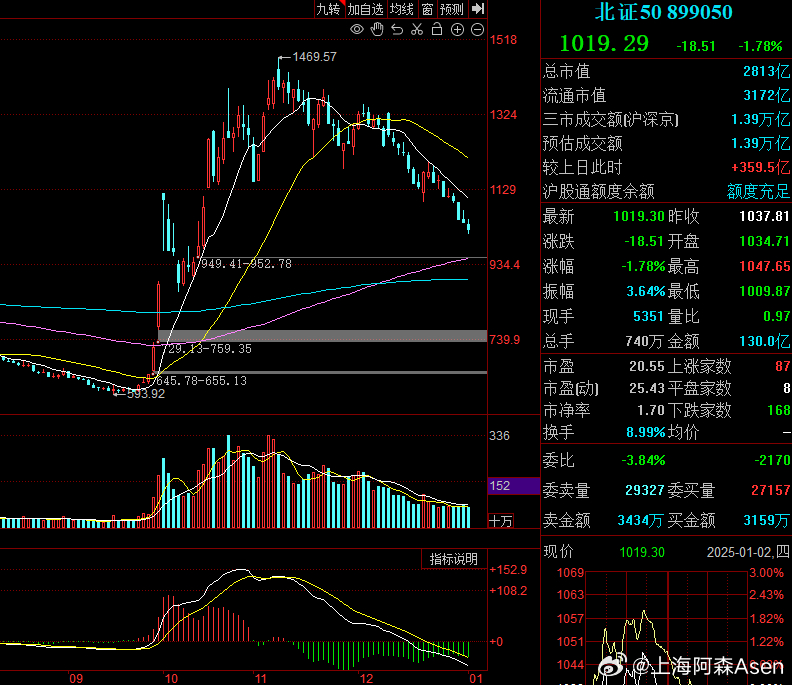Click the 北证50 899050 title

663,12
